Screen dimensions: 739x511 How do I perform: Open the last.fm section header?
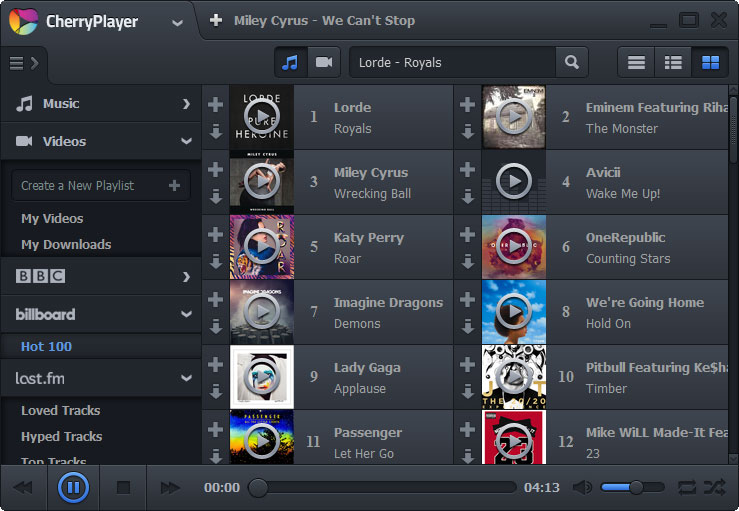click(101, 378)
